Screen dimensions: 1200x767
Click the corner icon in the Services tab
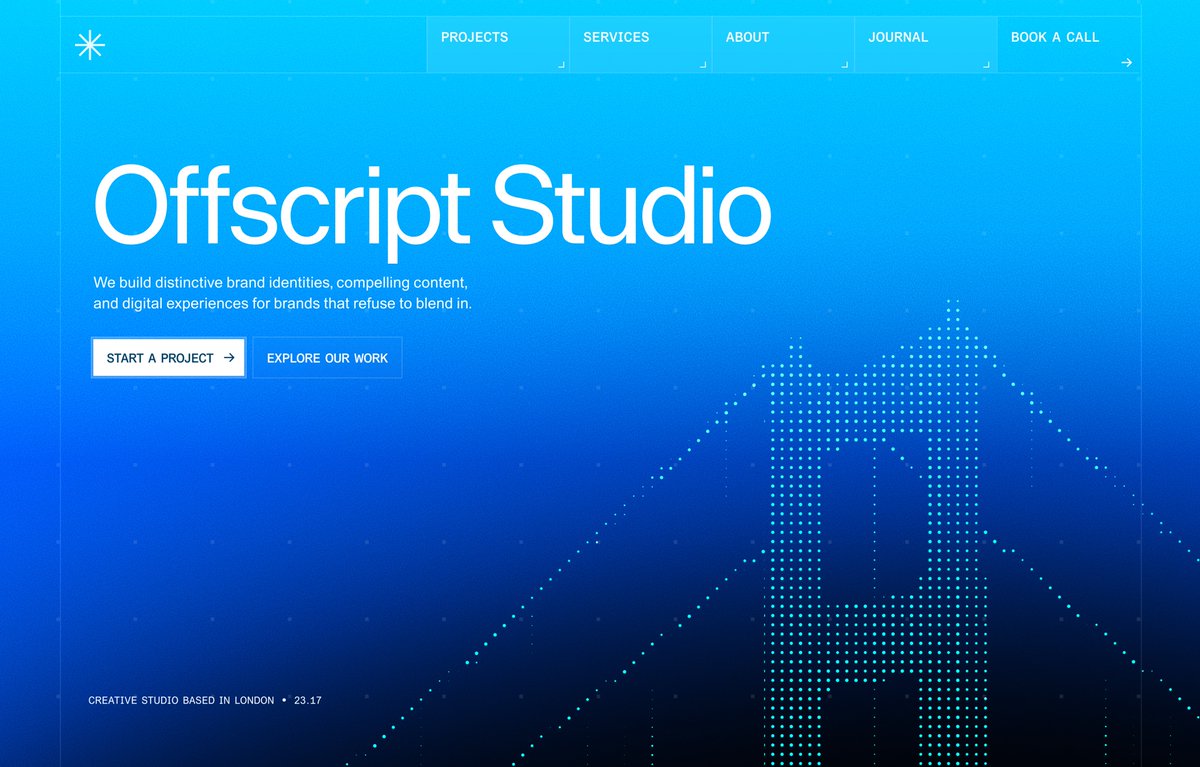point(703,64)
